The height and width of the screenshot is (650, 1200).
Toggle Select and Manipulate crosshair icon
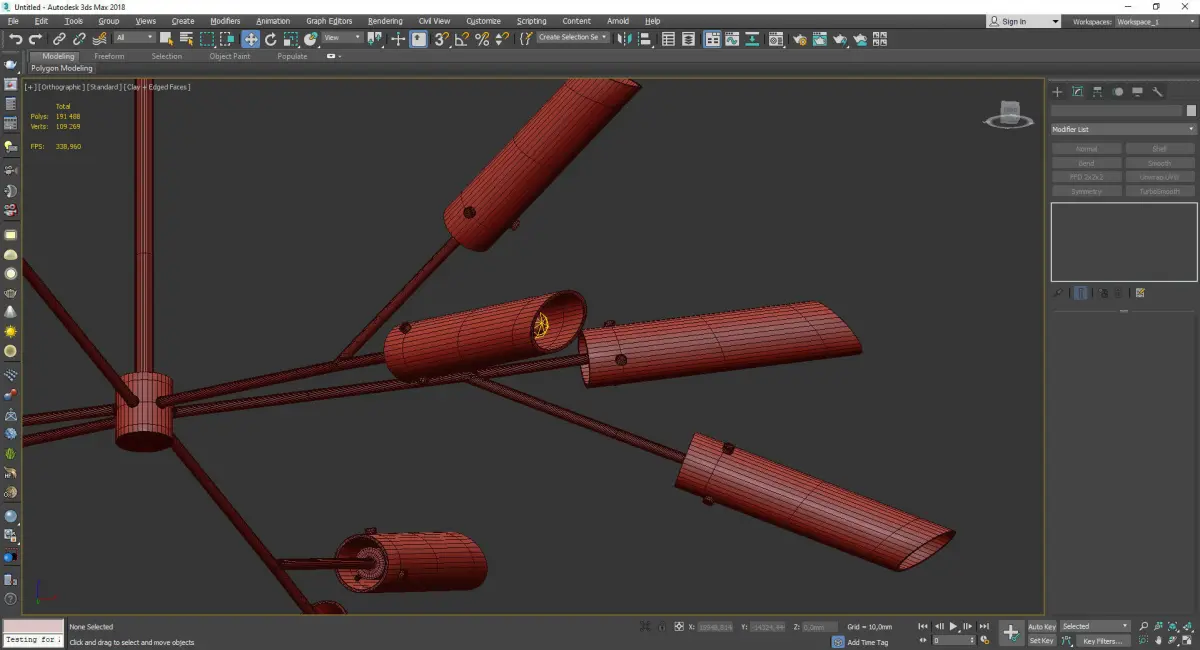398,39
